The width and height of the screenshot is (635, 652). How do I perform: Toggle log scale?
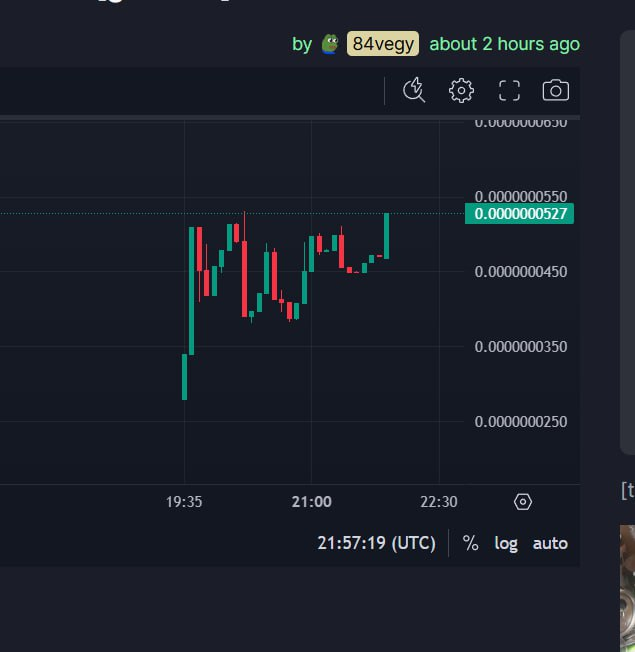pos(506,543)
